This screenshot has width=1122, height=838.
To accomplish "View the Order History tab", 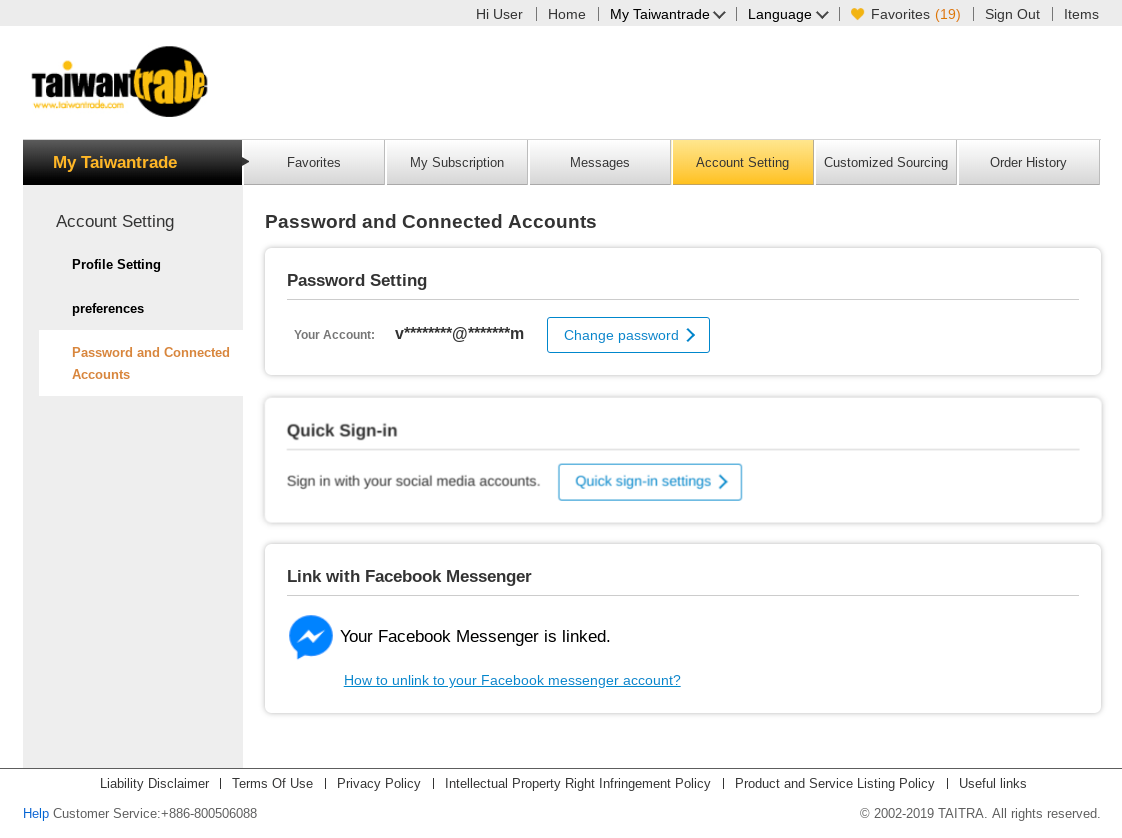I will [1028, 162].
